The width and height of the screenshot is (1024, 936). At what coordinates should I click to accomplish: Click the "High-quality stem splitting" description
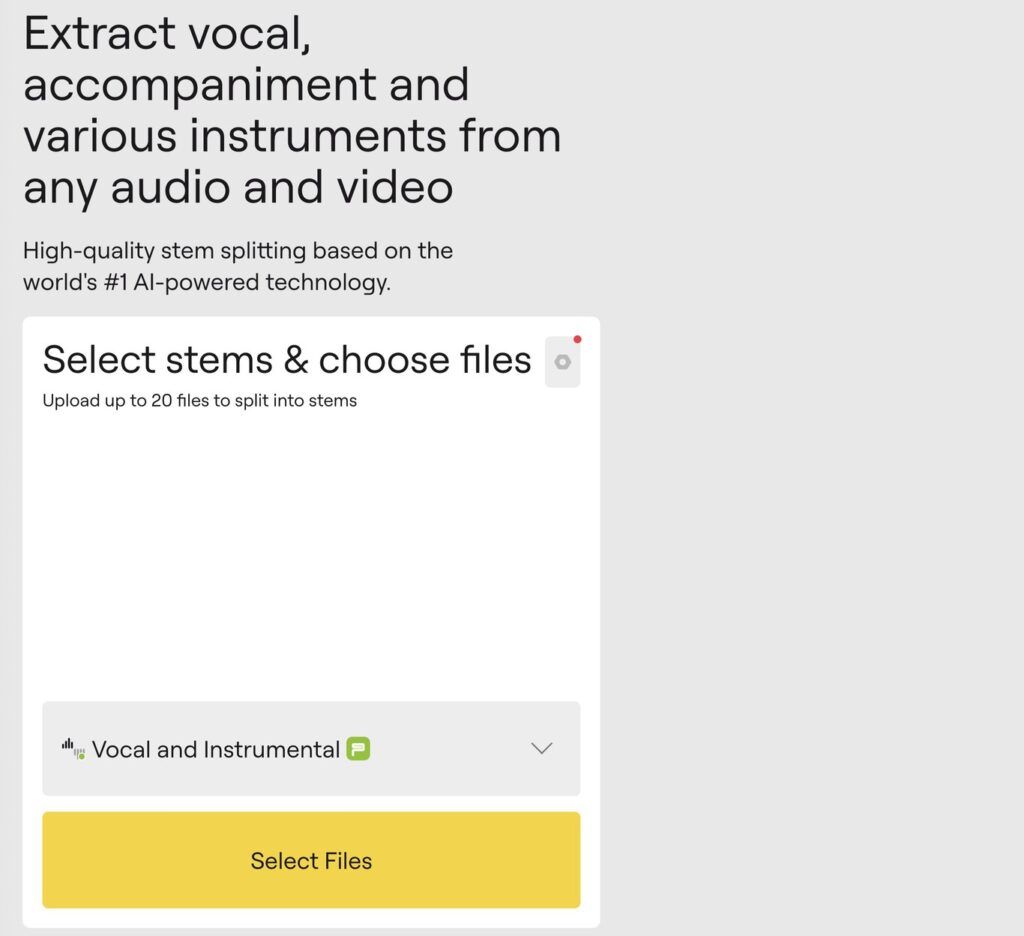click(238, 250)
